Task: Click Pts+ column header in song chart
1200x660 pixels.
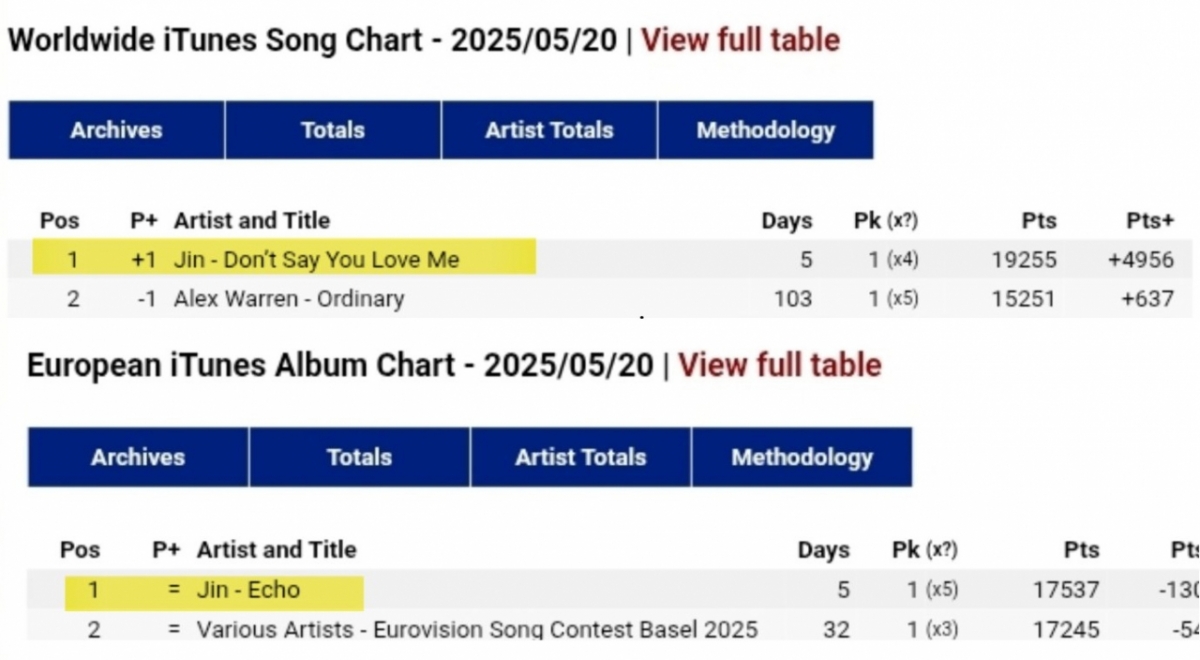Action: [1150, 221]
